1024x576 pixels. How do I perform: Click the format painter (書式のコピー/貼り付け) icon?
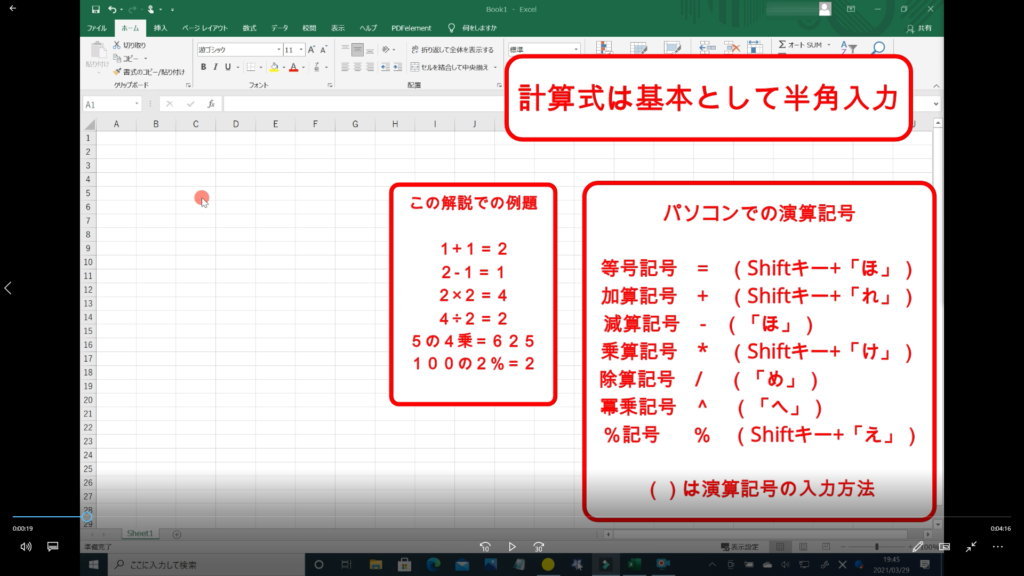(x=117, y=72)
